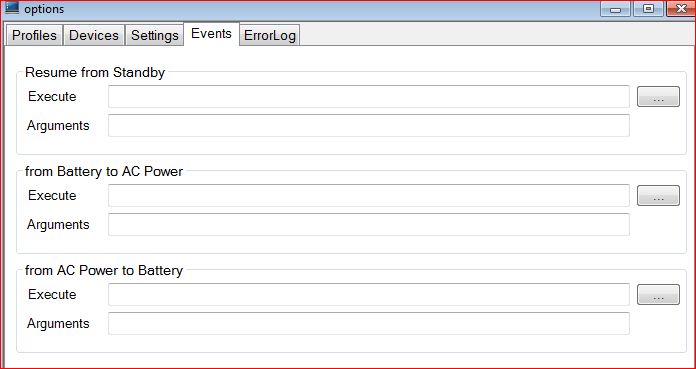The height and width of the screenshot is (369, 696).
Task: Click the 'from AC Power to Battery' group label
Action: 104,270
